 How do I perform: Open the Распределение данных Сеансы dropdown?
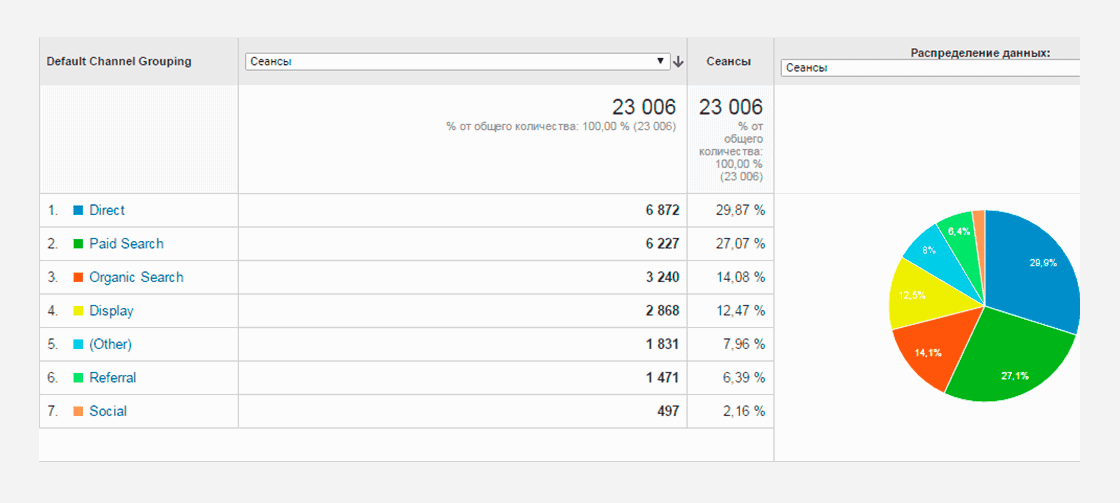click(929, 69)
